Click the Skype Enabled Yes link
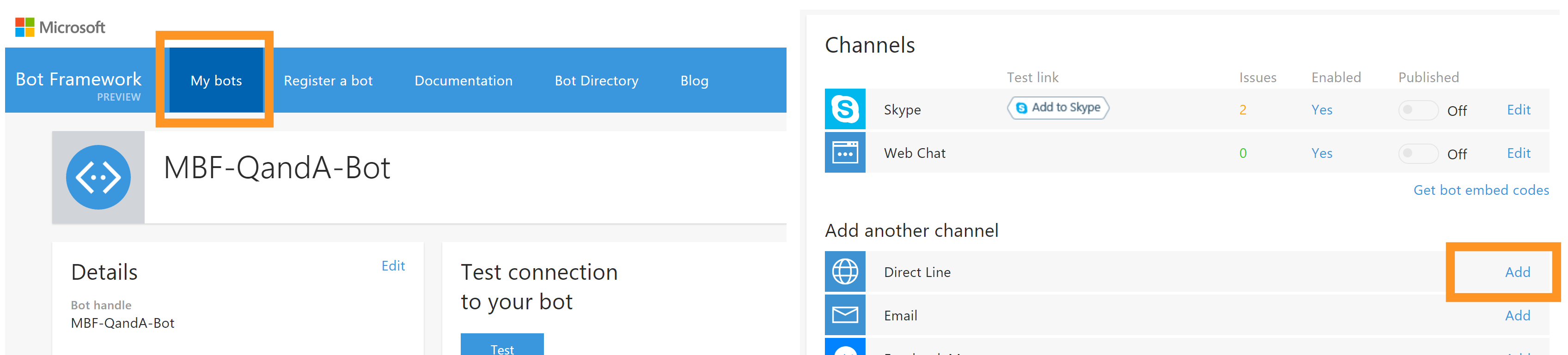 coord(1322,109)
